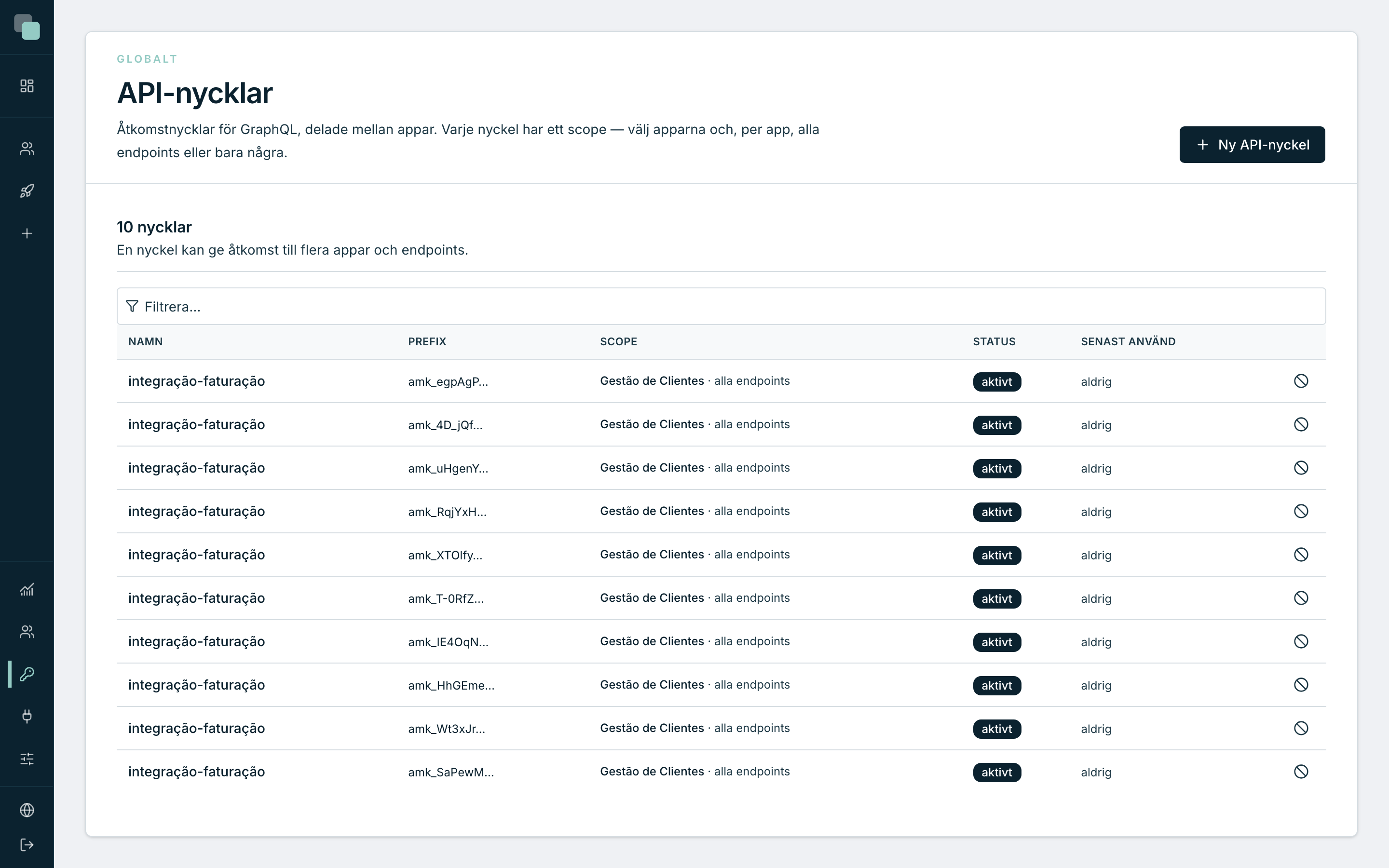Revoke the key with prefix amk_T-0RfZ
The image size is (1389, 868).
[1301, 598]
